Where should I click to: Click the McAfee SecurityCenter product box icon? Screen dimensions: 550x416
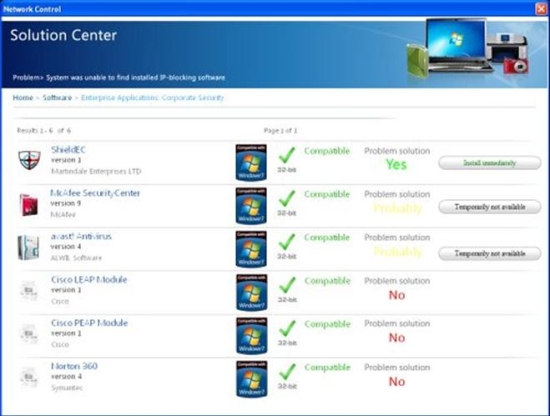(x=29, y=205)
